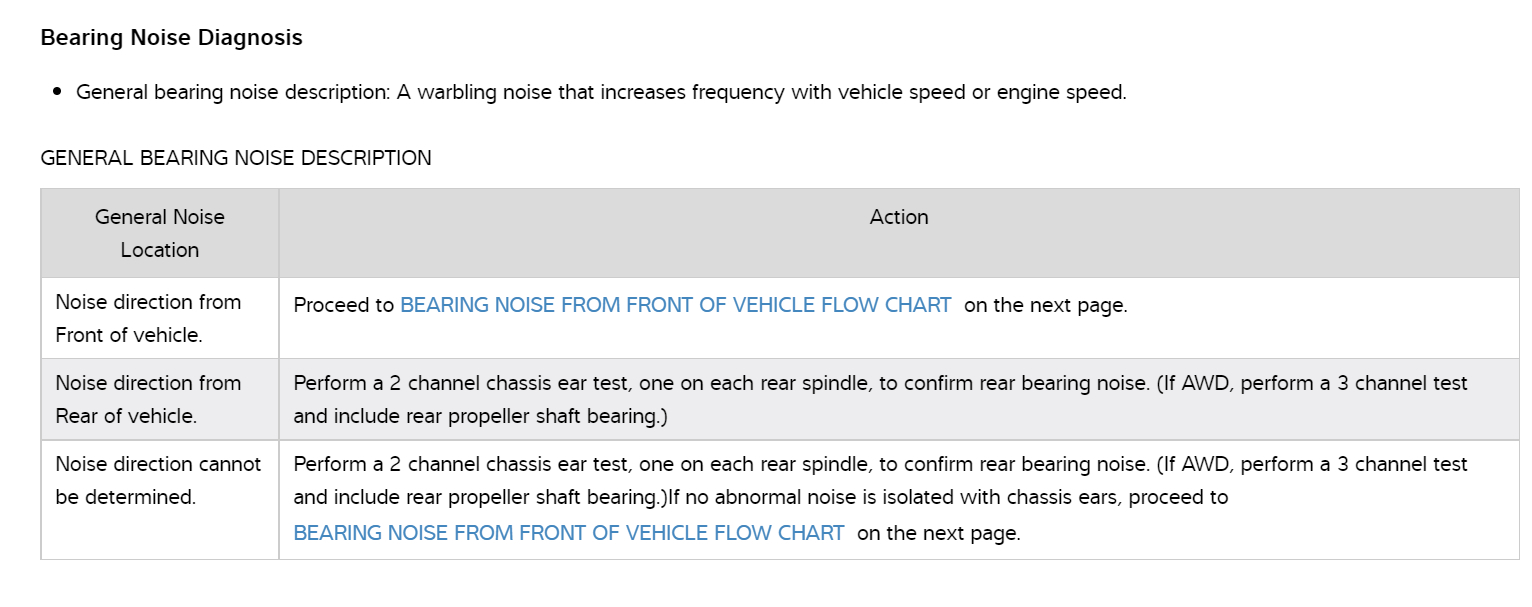Click the Bearing Noise Diagnosis heading
This screenshot has width=1532, height=607.
click(171, 38)
